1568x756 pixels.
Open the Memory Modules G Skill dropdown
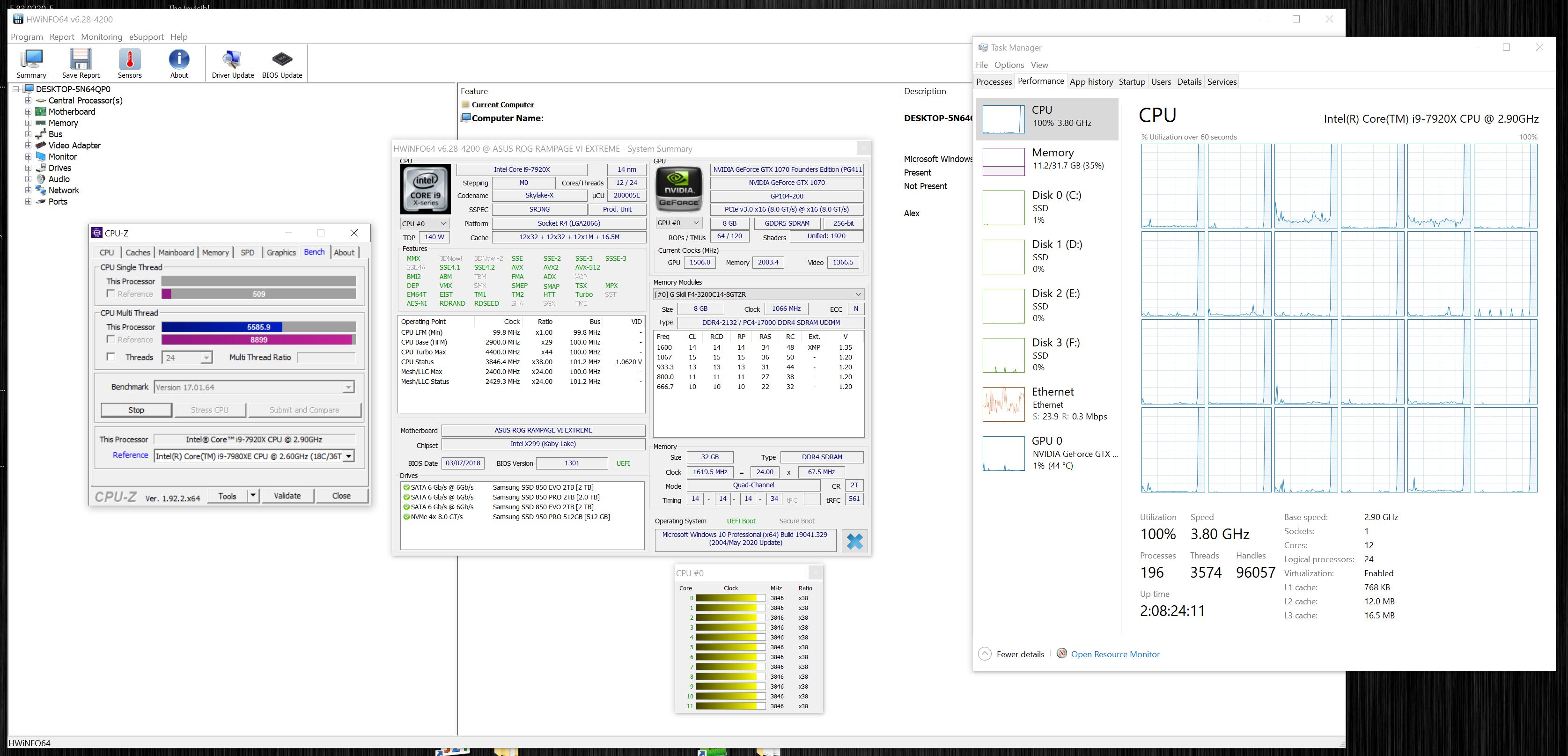758,294
